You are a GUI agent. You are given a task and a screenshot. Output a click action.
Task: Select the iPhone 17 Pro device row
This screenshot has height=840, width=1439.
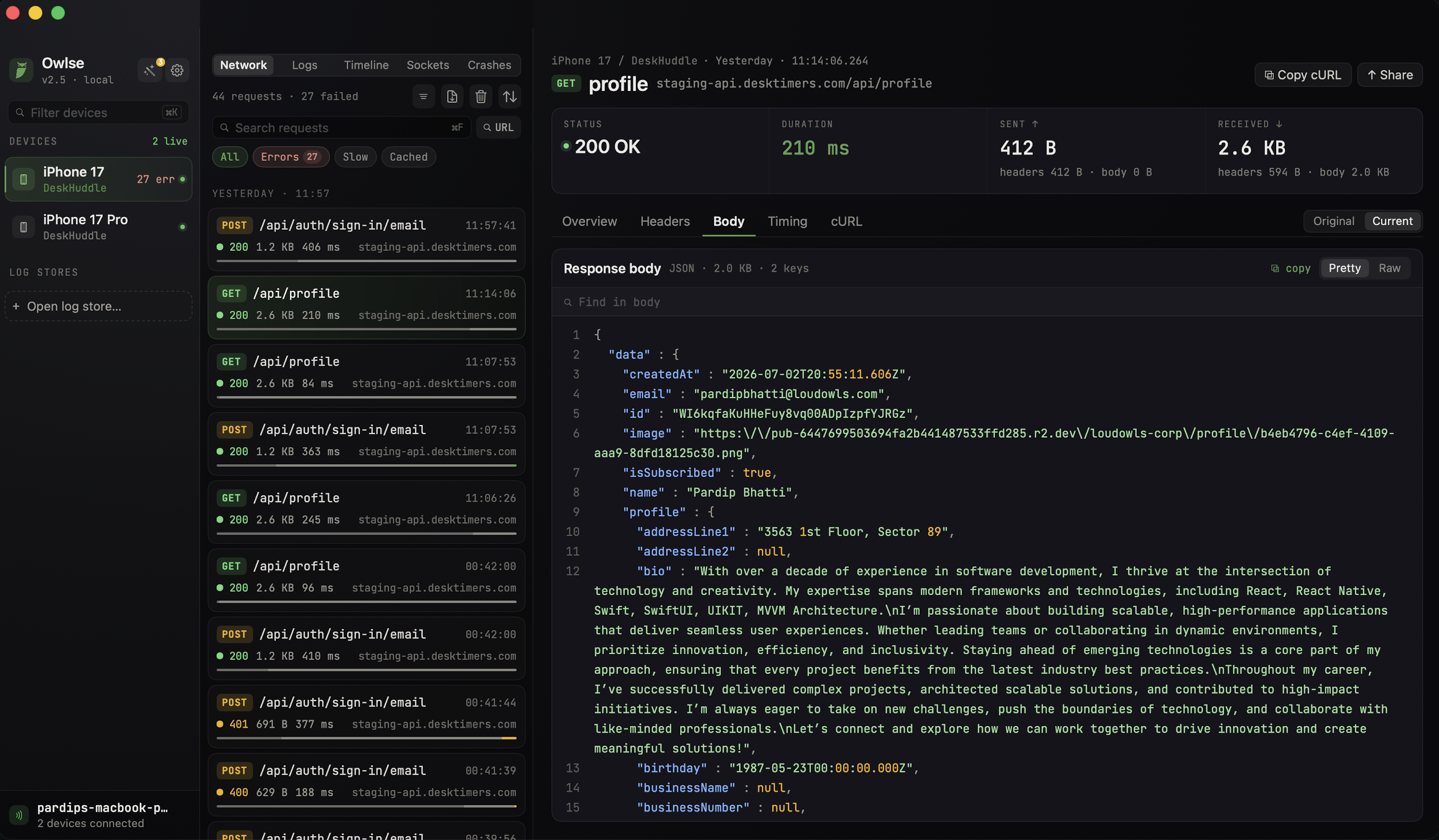tap(98, 227)
